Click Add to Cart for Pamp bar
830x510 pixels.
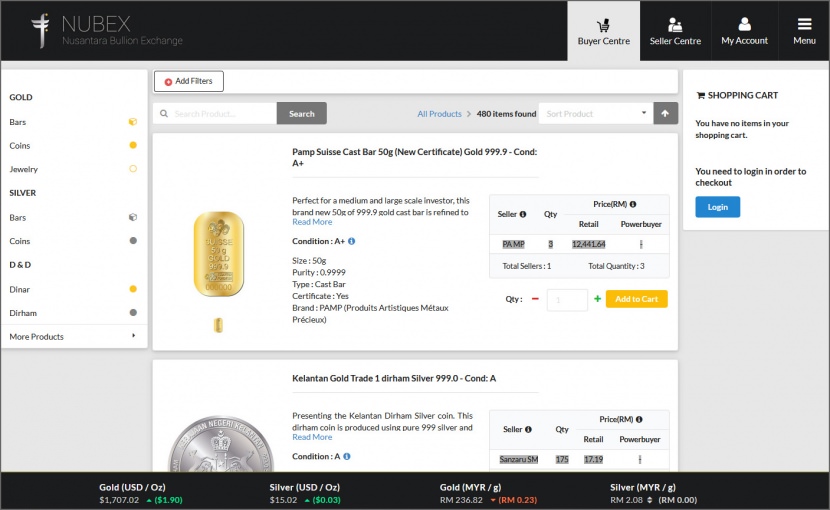click(637, 299)
